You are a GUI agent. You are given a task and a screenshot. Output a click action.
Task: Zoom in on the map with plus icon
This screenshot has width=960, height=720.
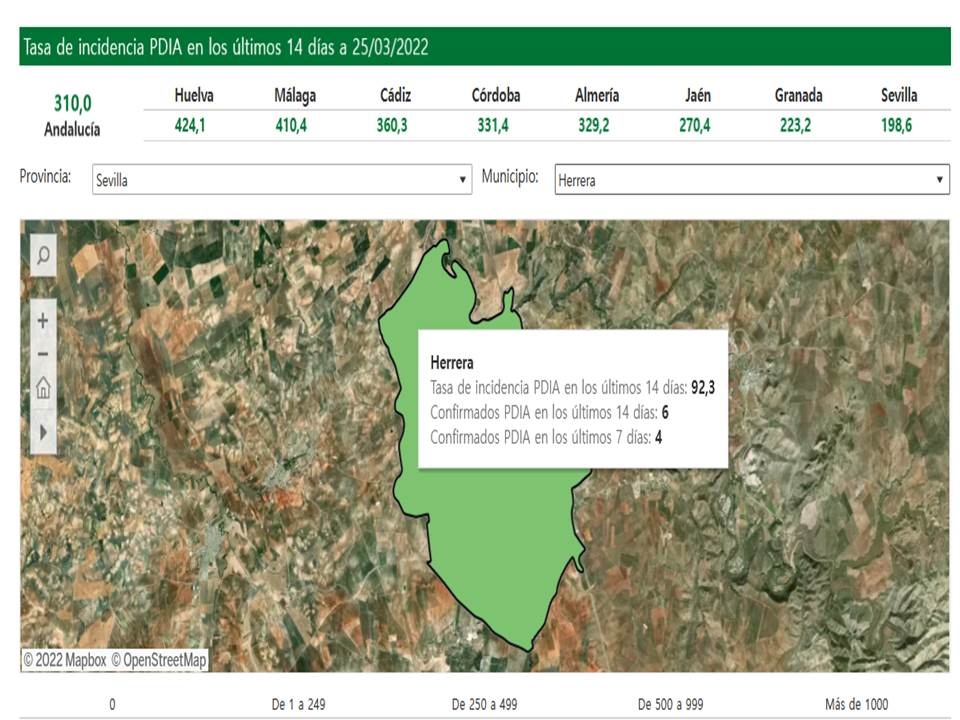[x=41, y=321]
